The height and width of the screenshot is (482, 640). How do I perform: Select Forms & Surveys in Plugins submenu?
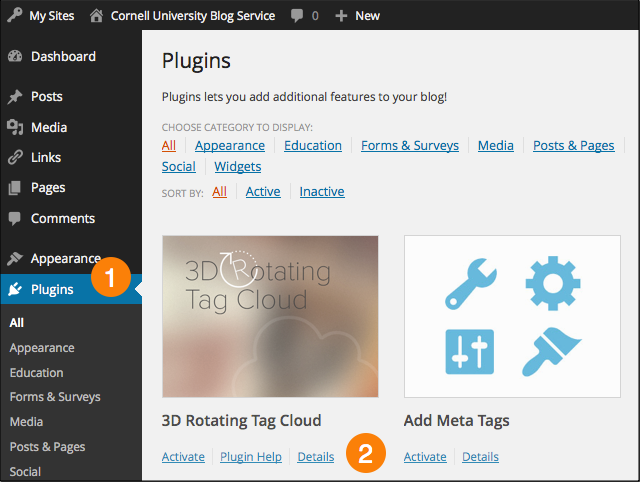pos(55,397)
